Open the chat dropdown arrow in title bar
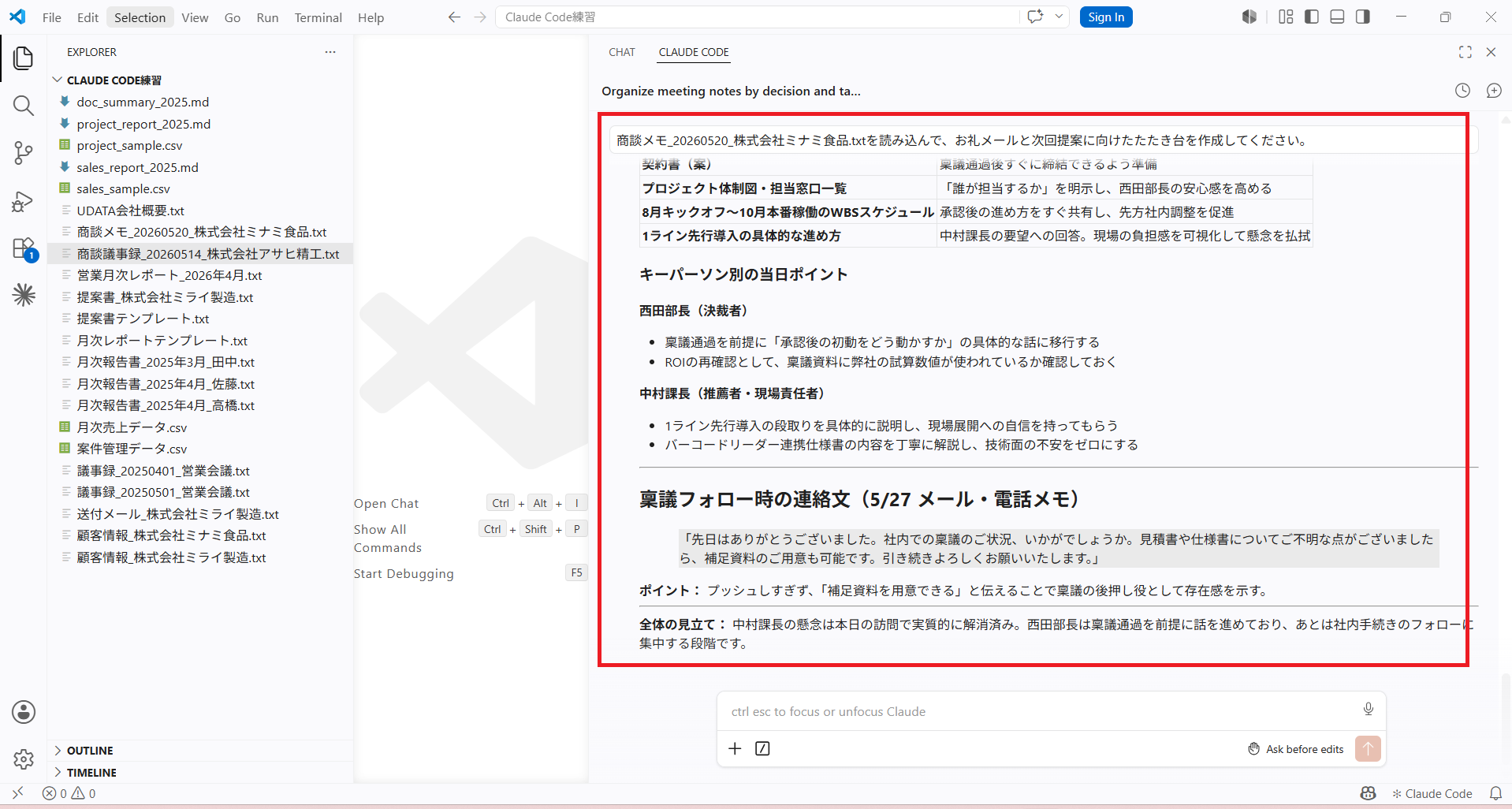1512x809 pixels. coord(1059,17)
